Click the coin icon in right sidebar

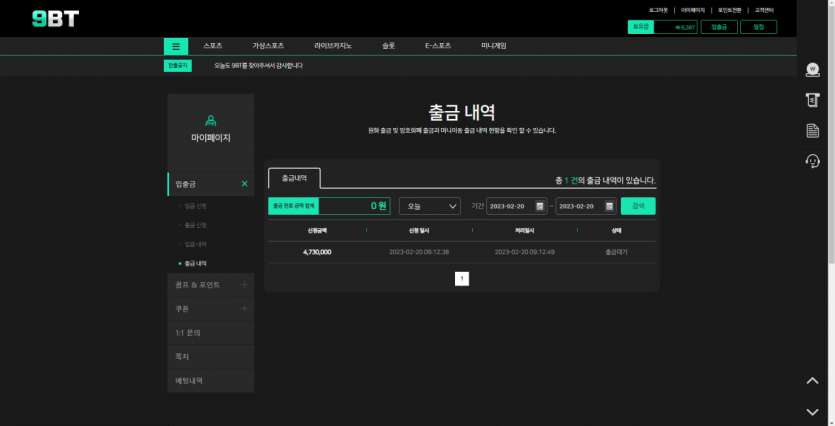[x=813, y=70]
